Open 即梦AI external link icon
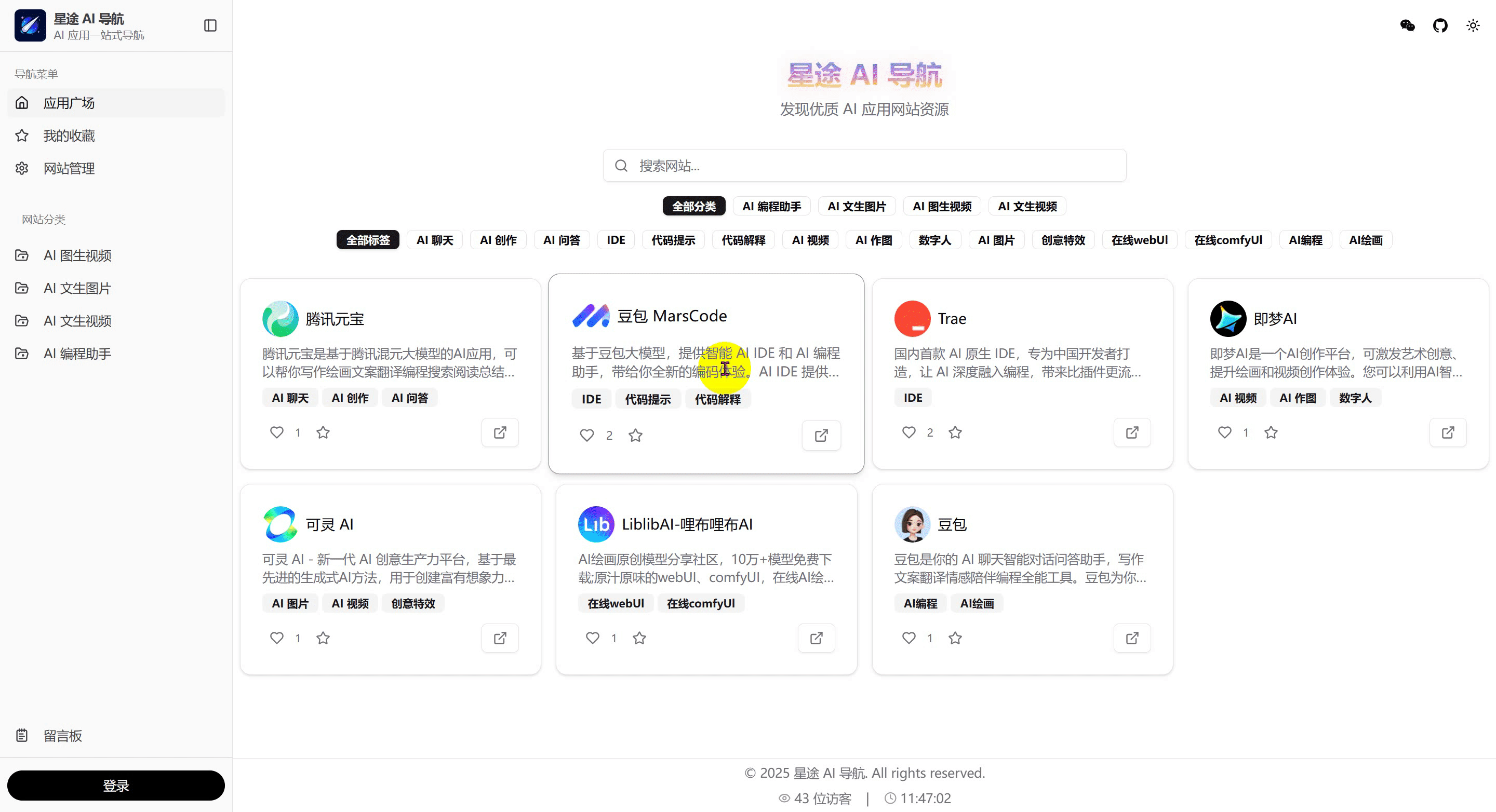1496x812 pixels. tap(1448, 432)
